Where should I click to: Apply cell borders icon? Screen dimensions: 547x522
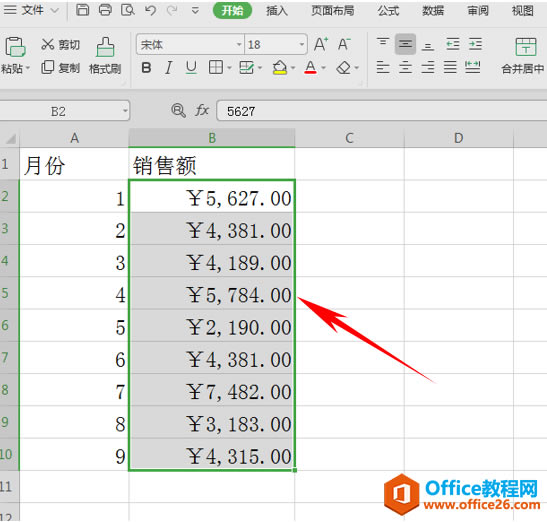tap(216, 67)
